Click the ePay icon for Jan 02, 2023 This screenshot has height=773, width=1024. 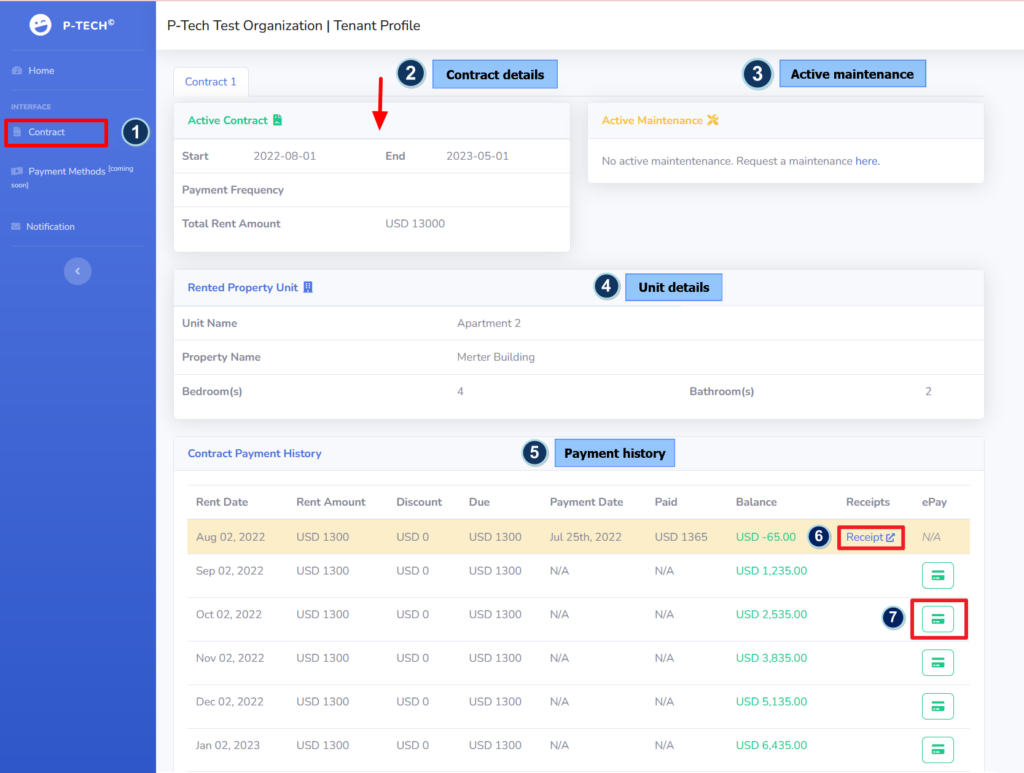click(x=937, y=749)
